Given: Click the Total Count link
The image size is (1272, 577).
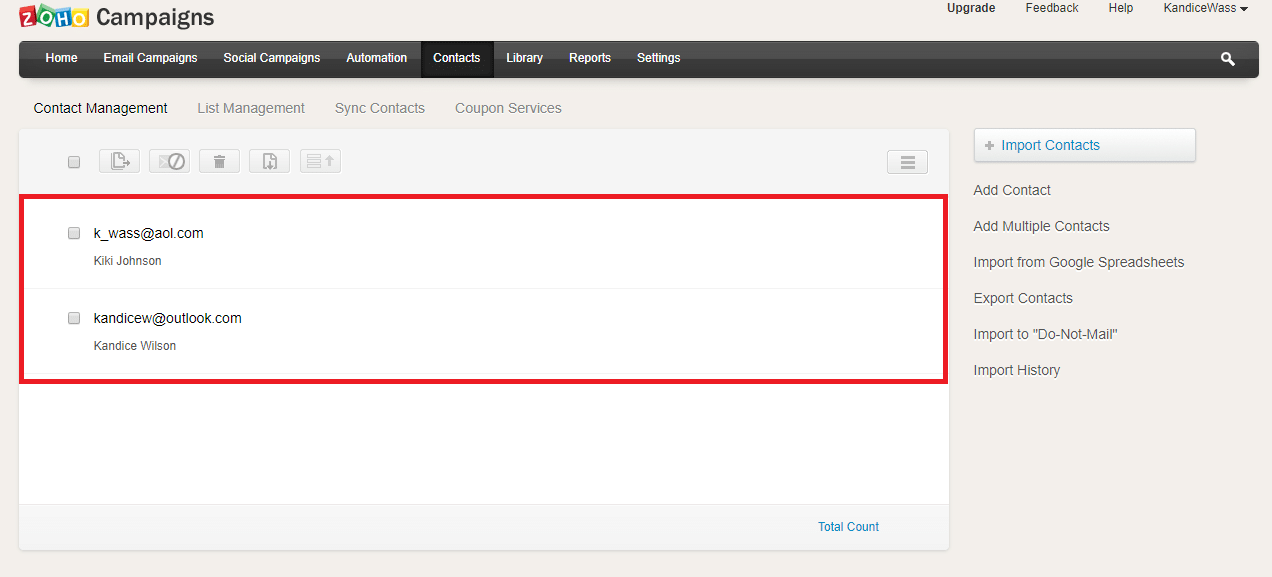Looking at the screenshot, I should (x=849, y=527).
